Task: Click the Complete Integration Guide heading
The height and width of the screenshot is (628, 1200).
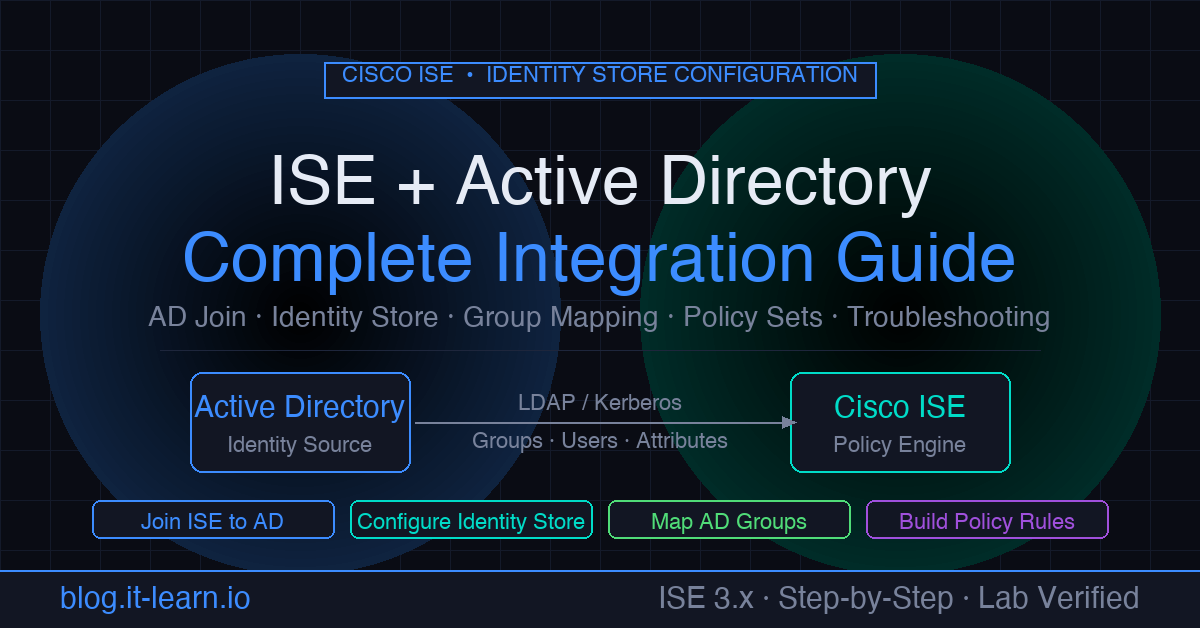Action: [x=600, y=258]
